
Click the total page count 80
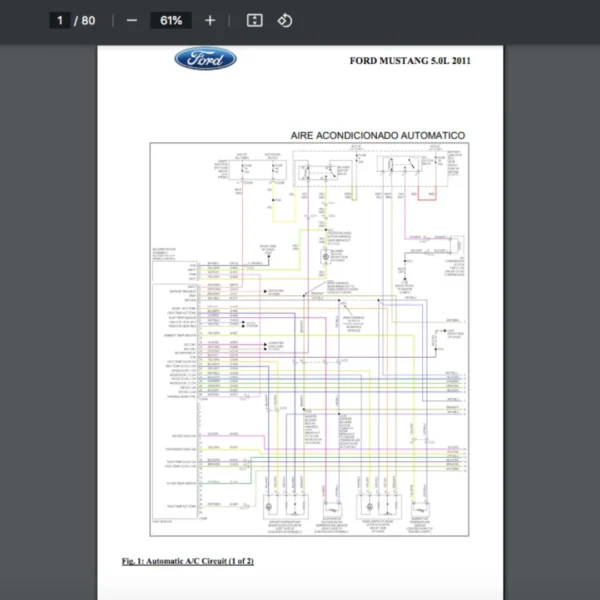(89, 20)
